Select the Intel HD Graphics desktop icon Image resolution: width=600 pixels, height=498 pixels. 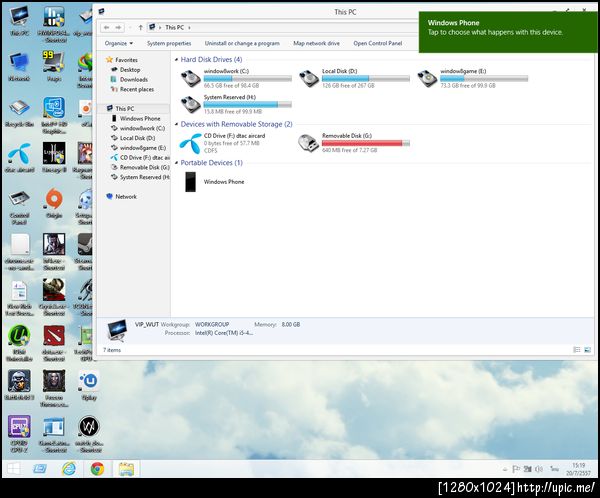click(x=54, y=115)
